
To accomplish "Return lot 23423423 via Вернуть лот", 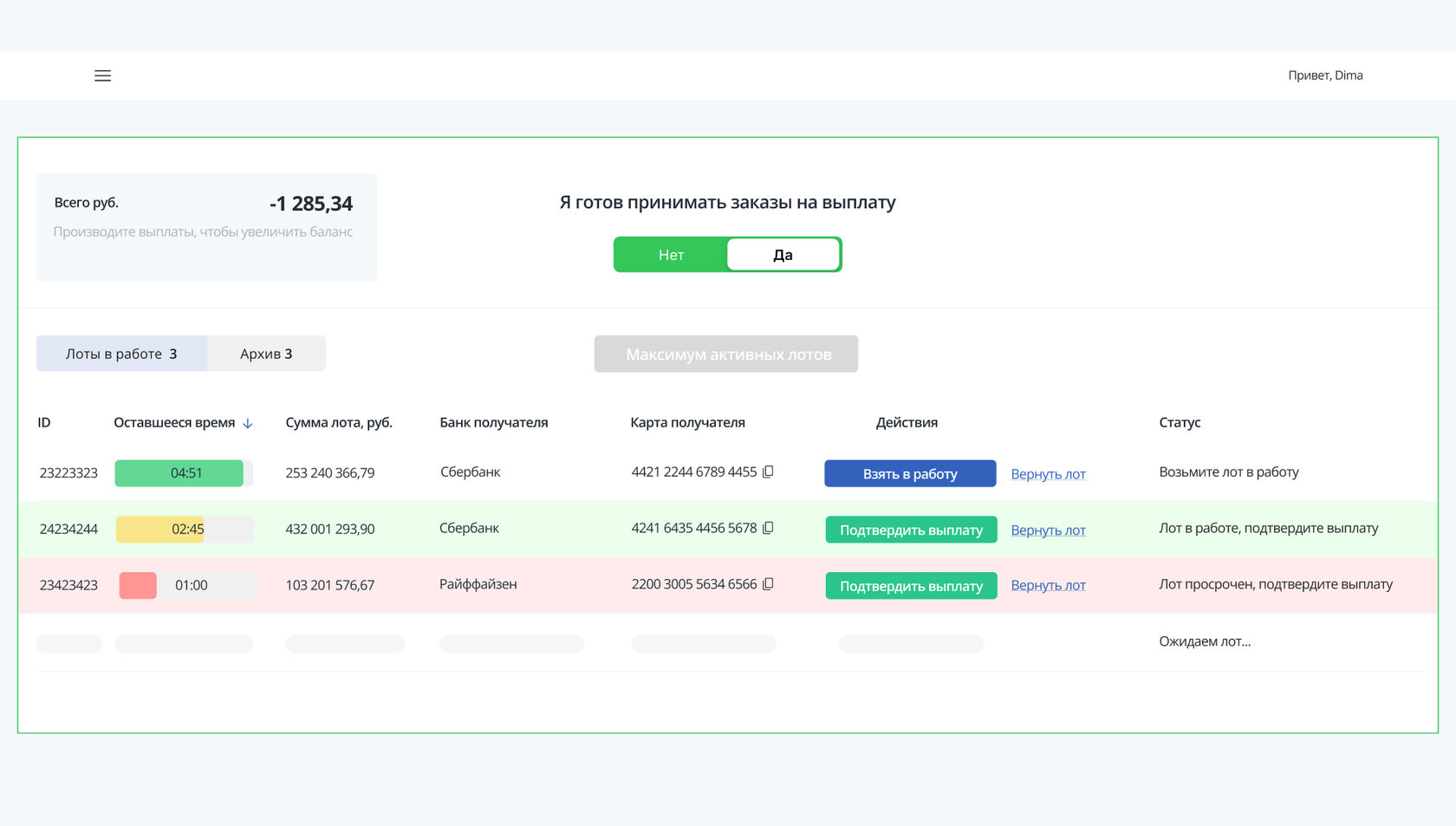I will (1048, 585).
